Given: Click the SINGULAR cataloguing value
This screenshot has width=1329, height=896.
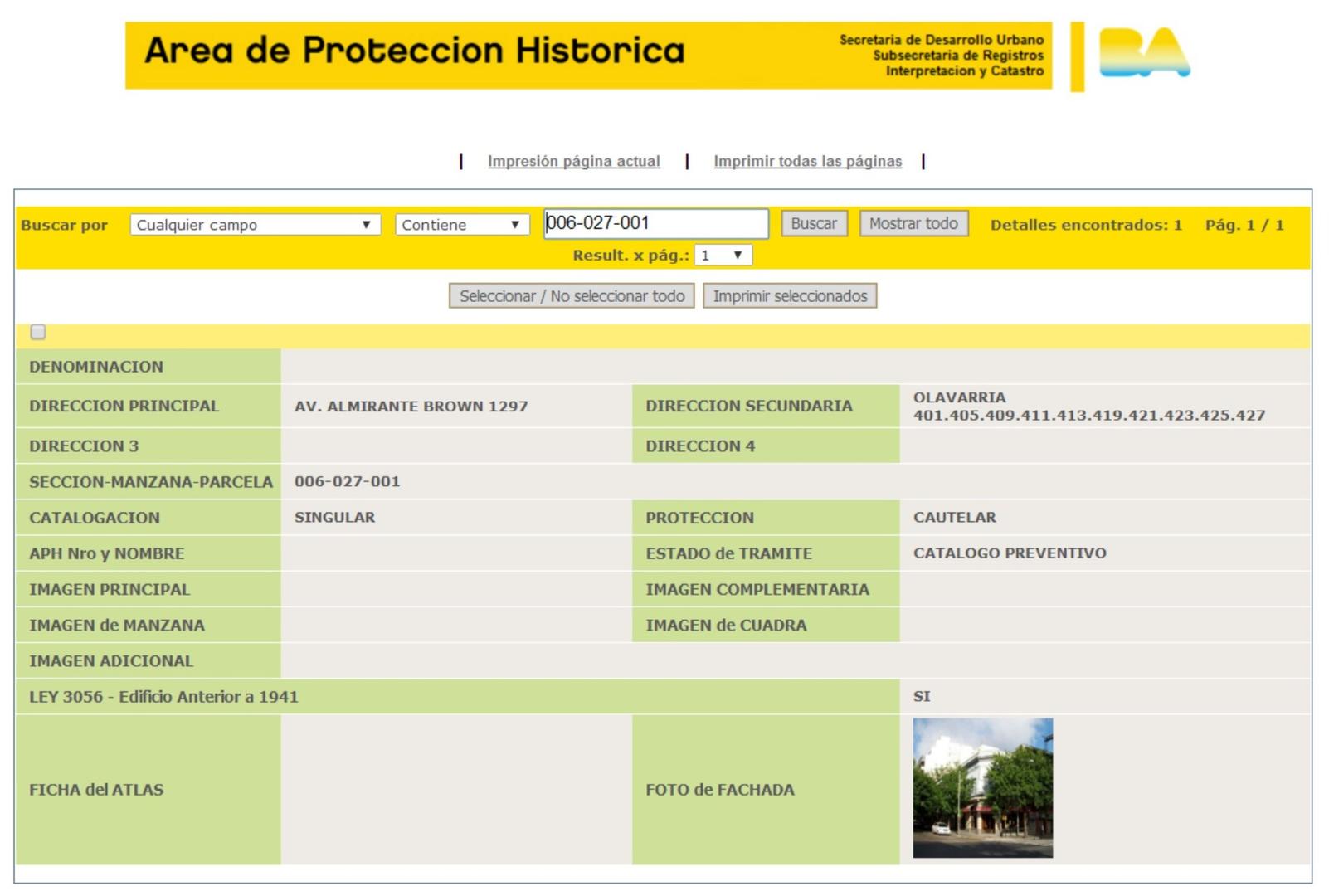Looking at the screenshot, I should pos(334,518).
